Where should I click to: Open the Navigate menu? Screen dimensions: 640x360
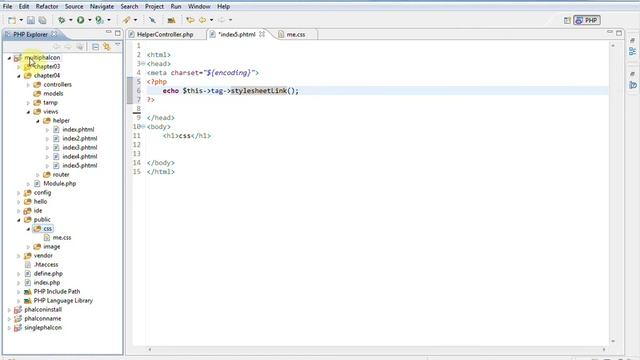click(x=102, y=7)
